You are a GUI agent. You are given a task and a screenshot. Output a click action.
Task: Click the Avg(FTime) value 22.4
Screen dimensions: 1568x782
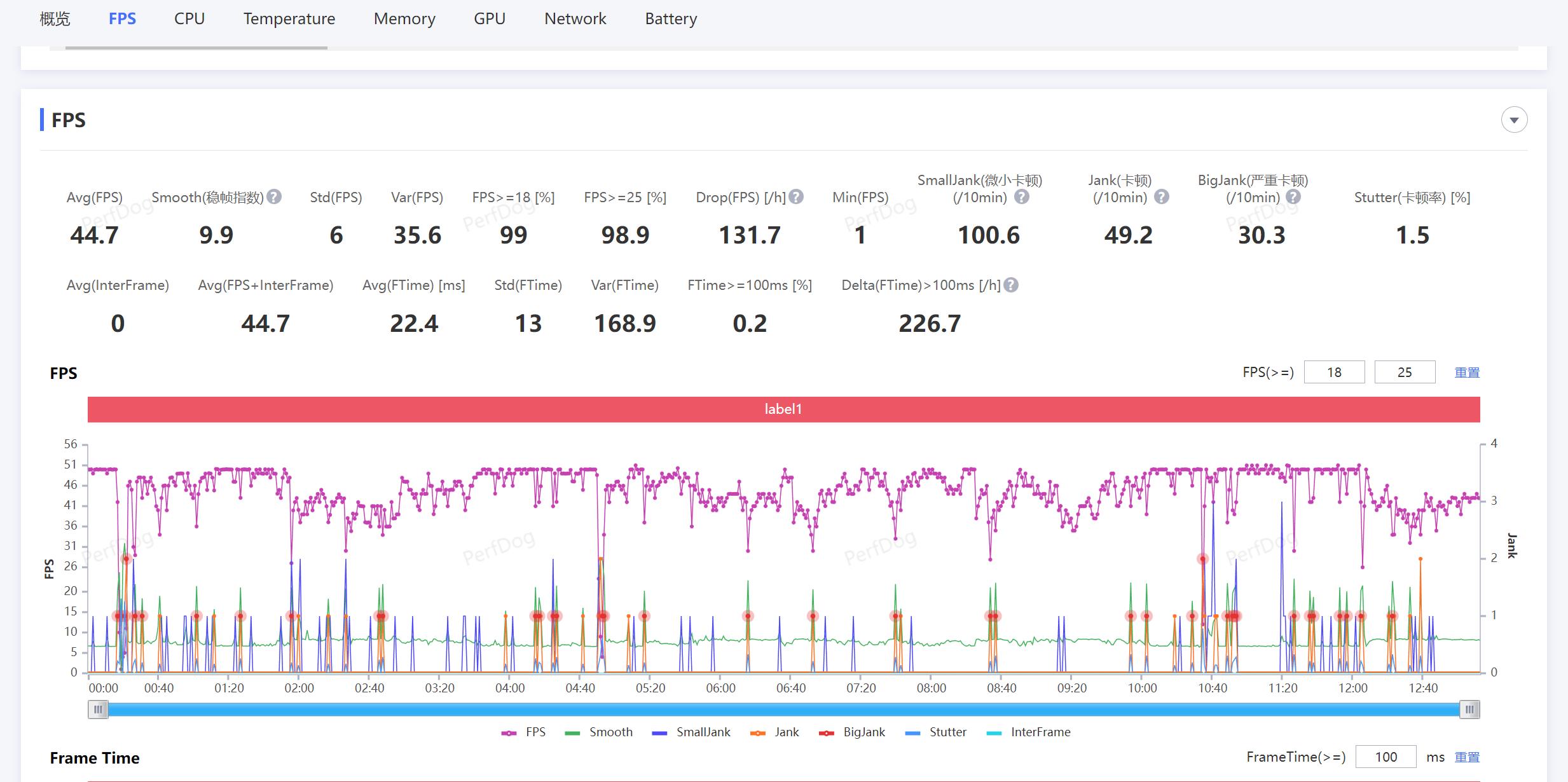tap(414, 324)
